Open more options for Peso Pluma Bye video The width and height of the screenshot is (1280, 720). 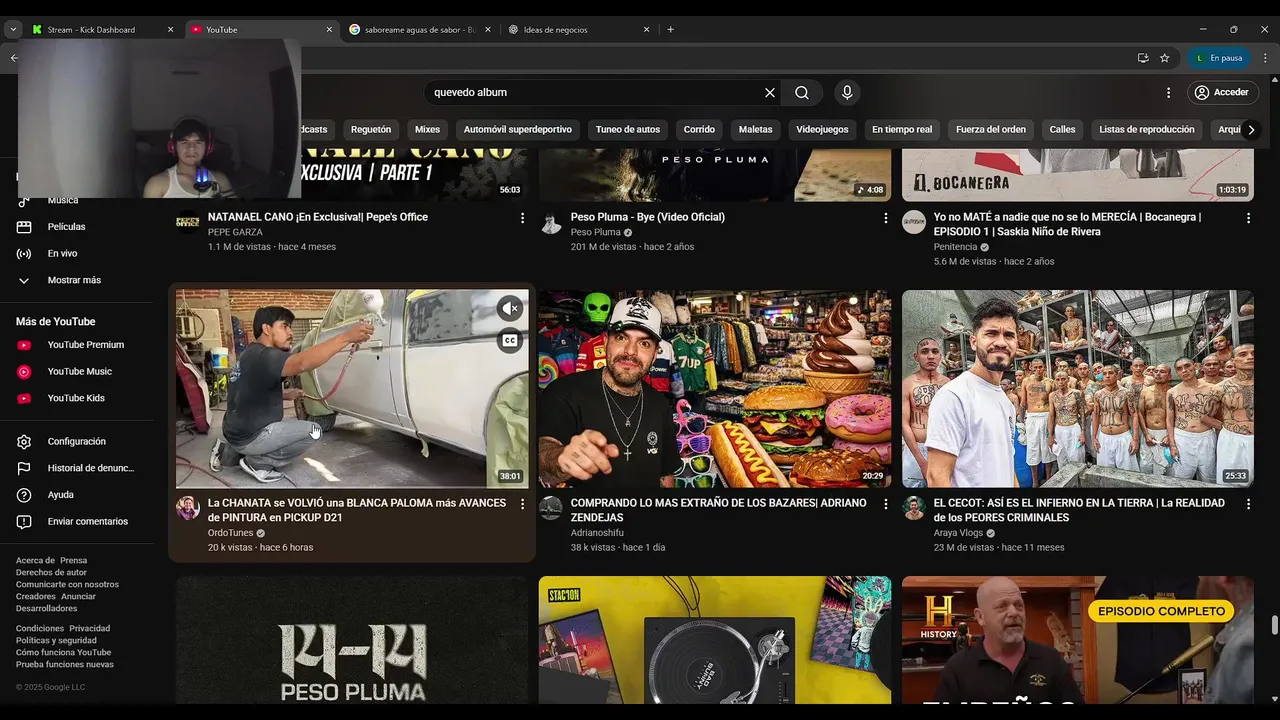point(885,217)
